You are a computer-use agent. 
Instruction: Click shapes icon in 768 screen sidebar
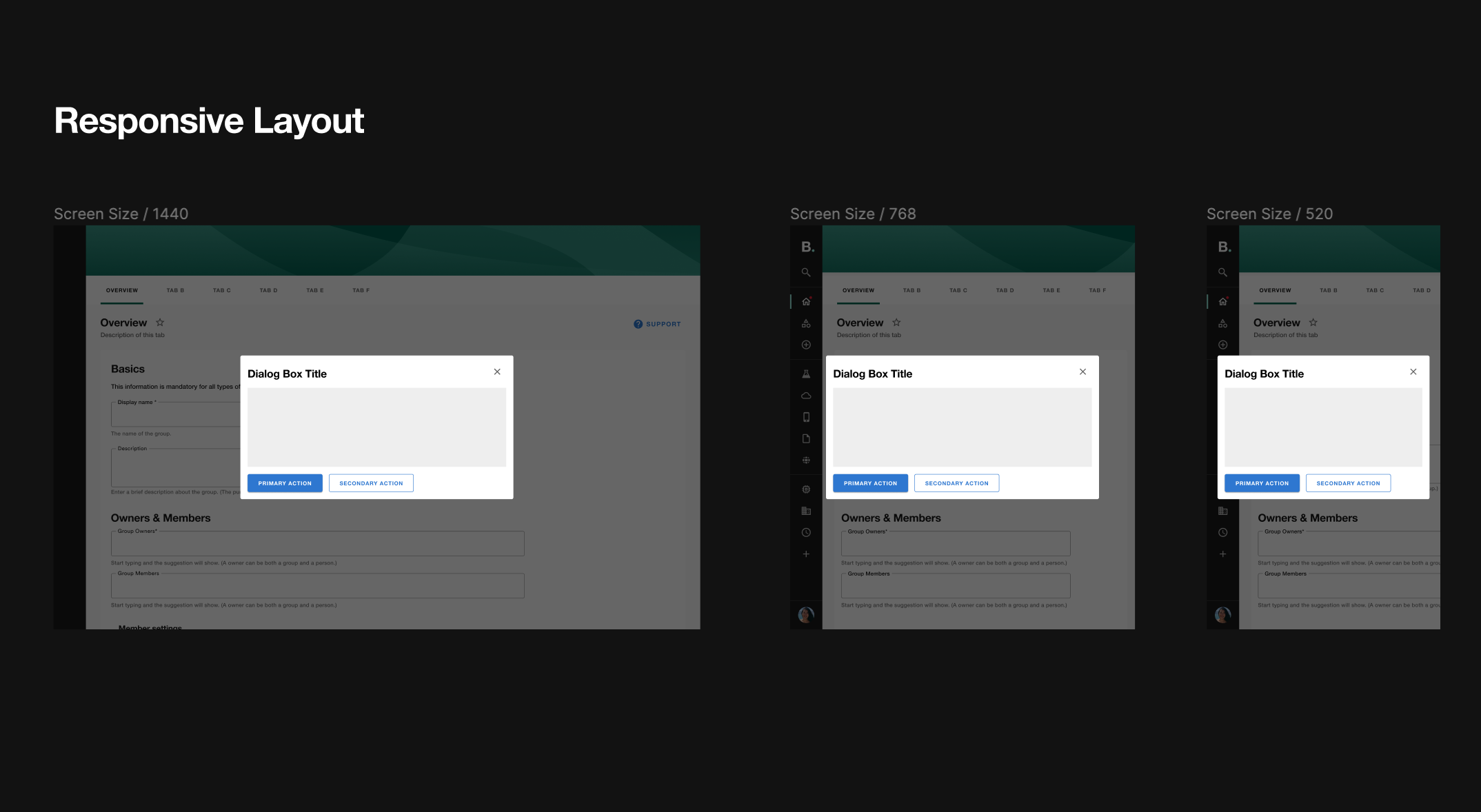[806, 323]
